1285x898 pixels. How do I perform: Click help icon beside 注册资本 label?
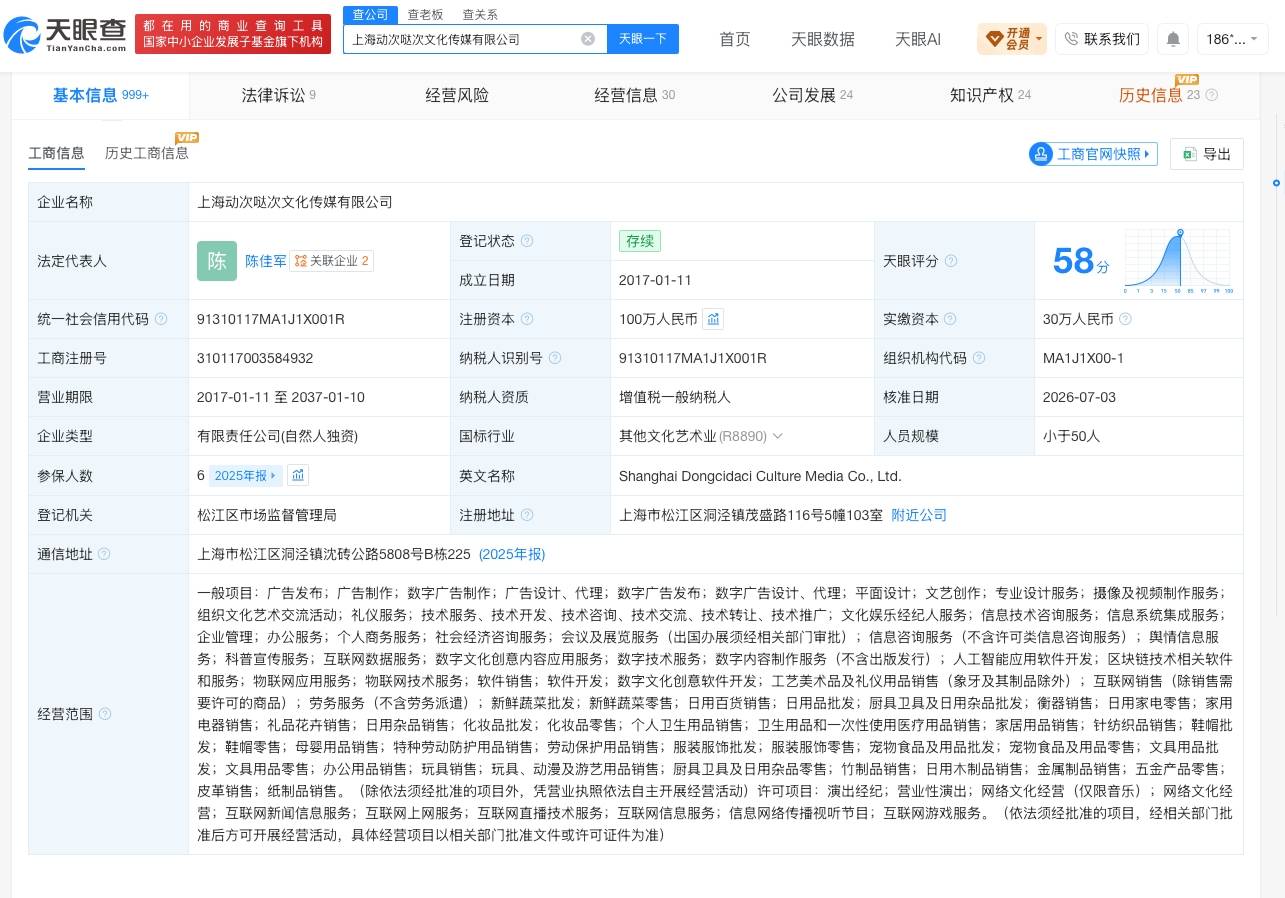(x=527, y=319)
